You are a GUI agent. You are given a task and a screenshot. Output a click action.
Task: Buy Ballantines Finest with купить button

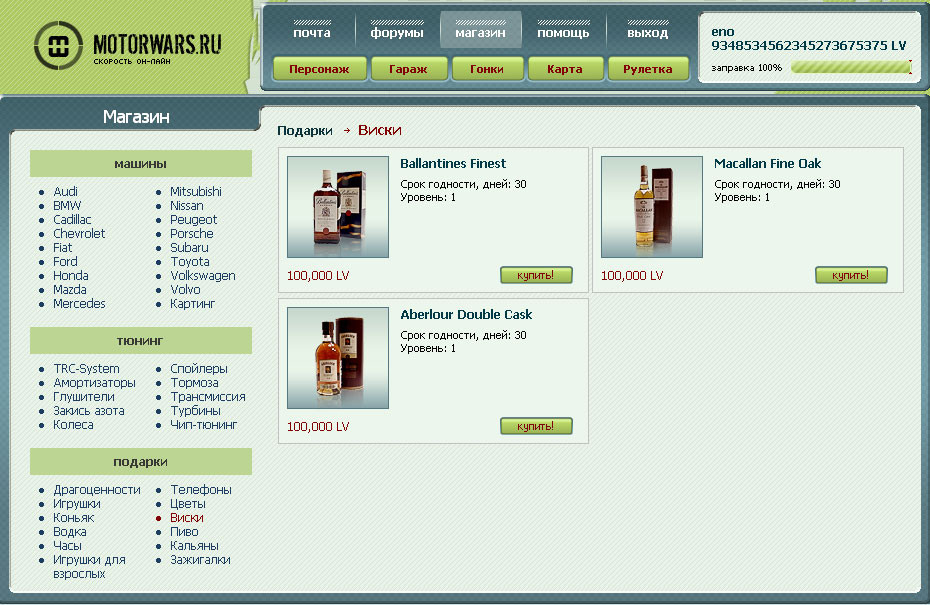tap(536, 275)
